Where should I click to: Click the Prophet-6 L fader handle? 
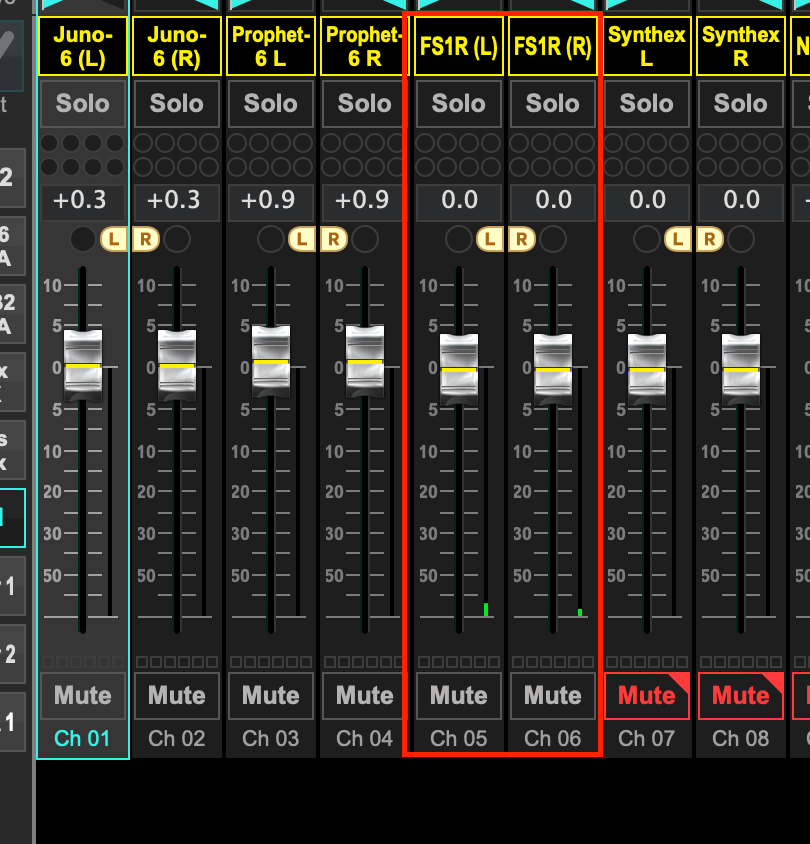271,361
